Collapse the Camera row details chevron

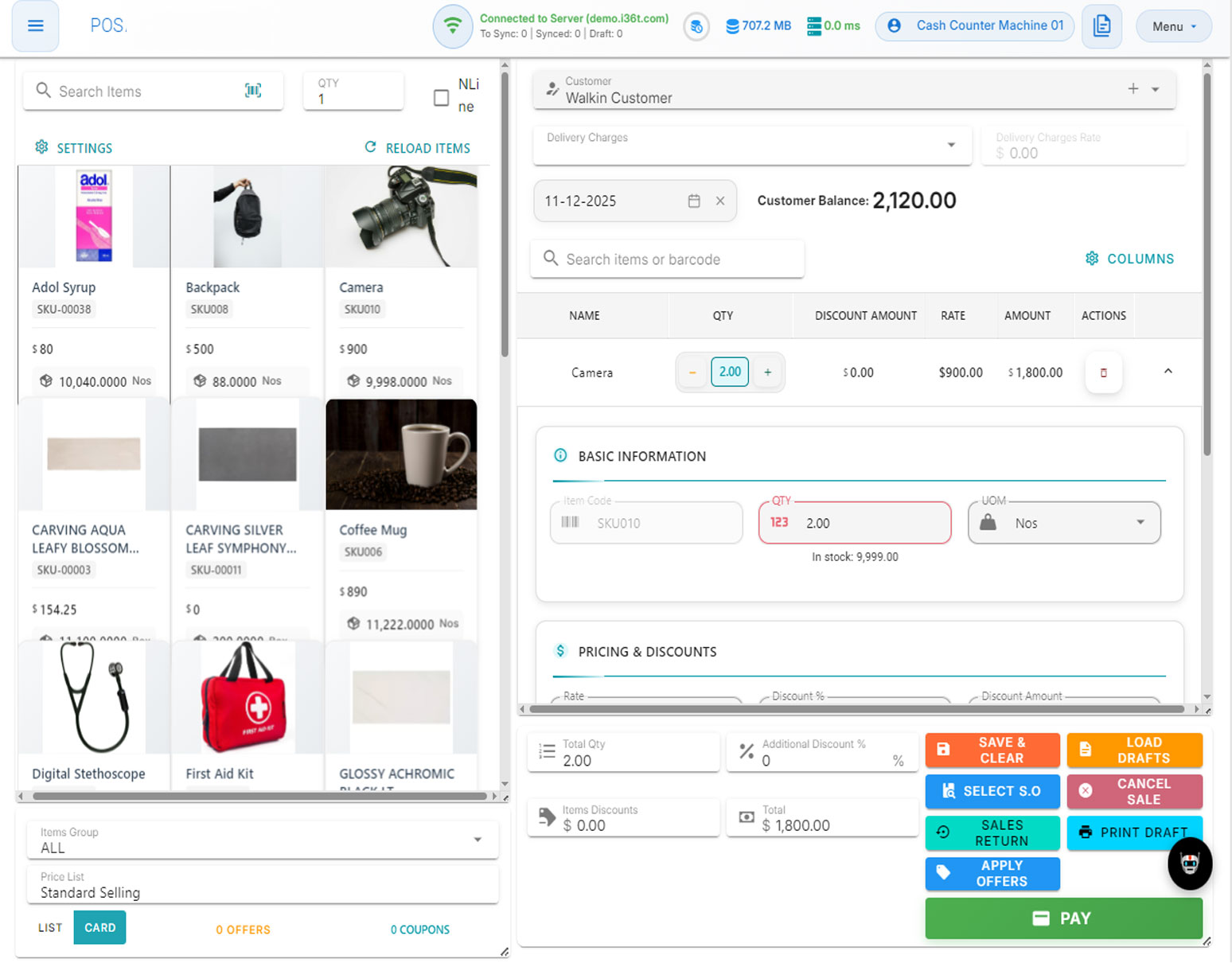(1168, 372)
